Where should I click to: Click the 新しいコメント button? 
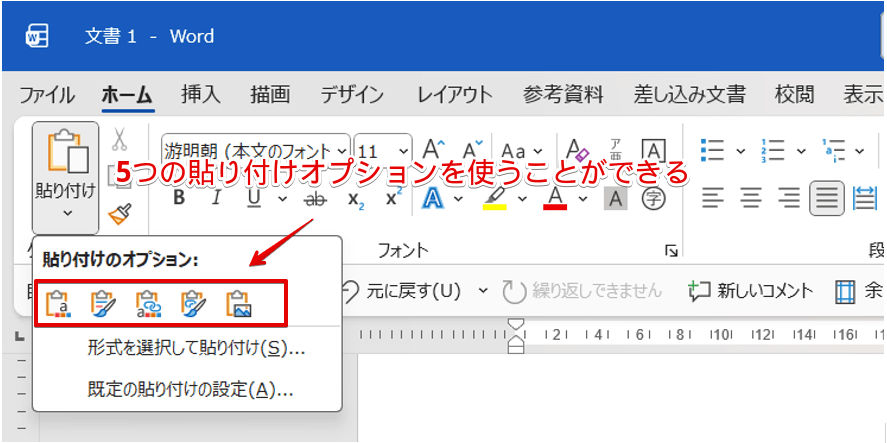click(x=750, y=291)
